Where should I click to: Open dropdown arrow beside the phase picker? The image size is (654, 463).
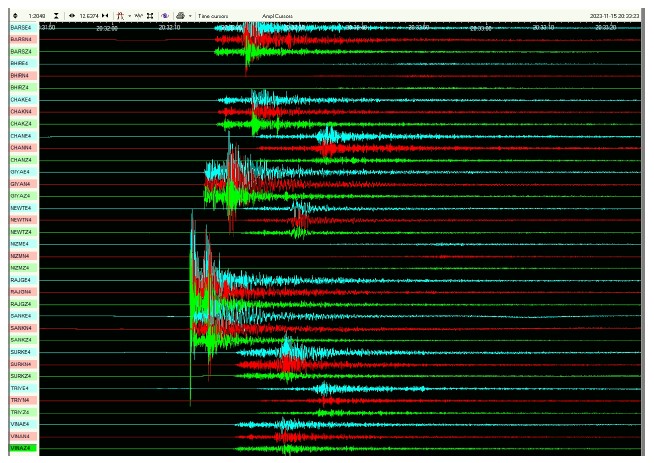[x=128, y=16]
